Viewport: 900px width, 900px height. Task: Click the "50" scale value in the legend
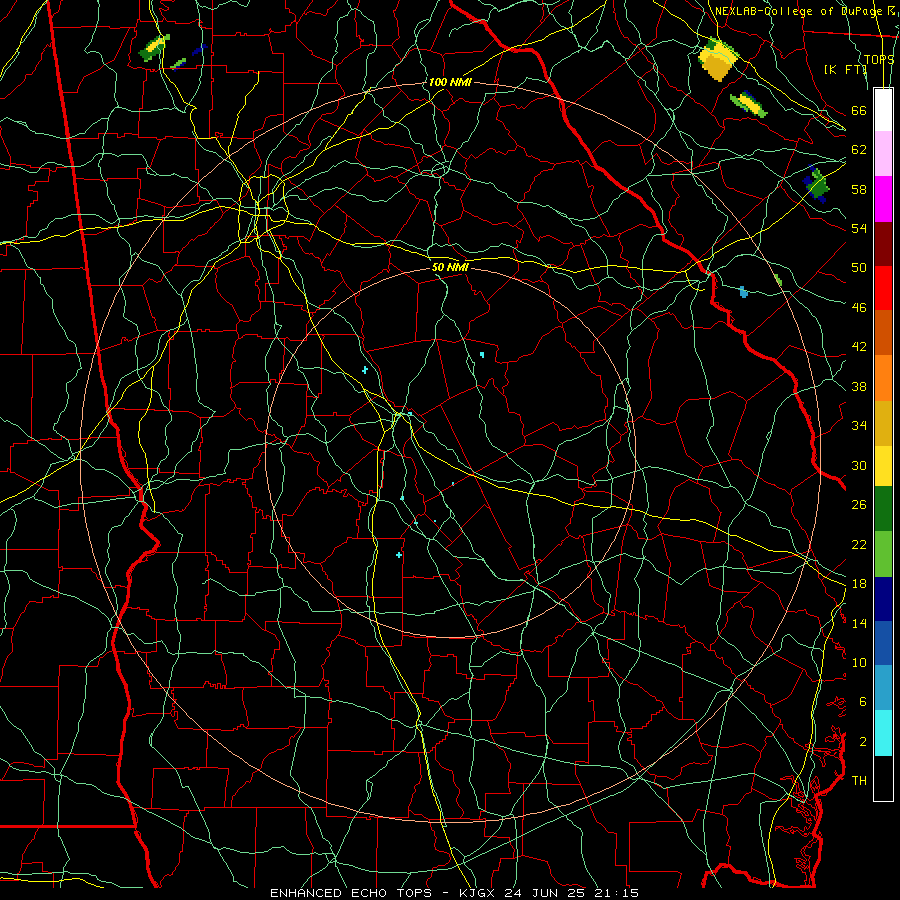[x=859, y=268]
